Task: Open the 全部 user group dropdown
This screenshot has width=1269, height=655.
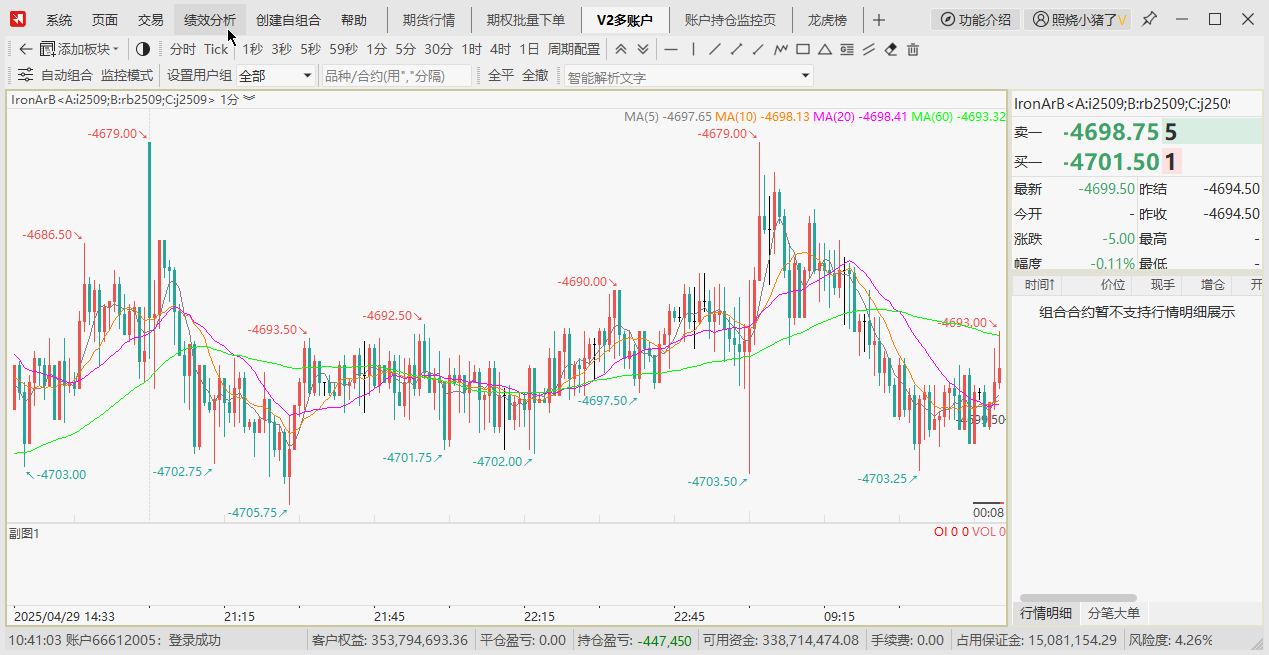Action: [276, 76]
